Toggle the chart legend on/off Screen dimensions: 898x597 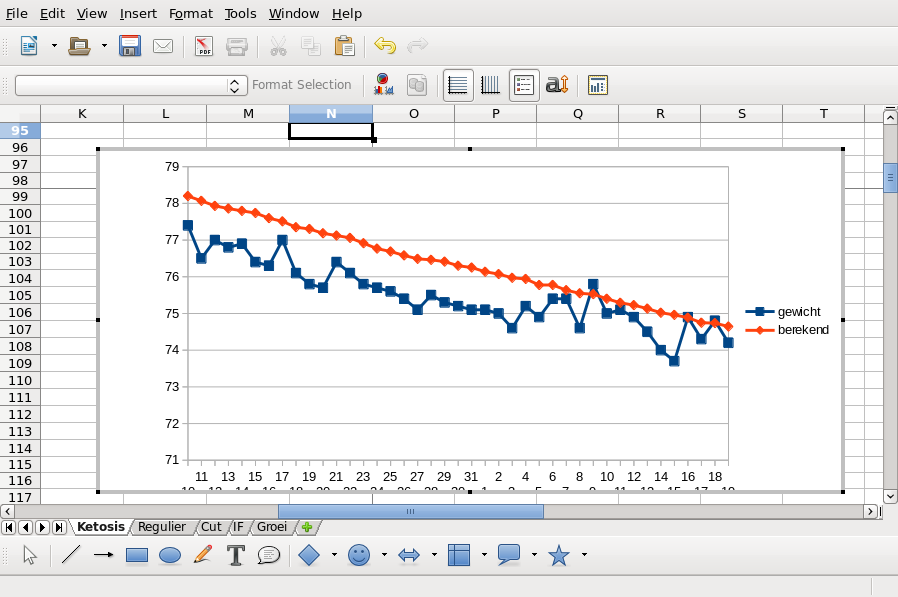[x=524, y=85]
